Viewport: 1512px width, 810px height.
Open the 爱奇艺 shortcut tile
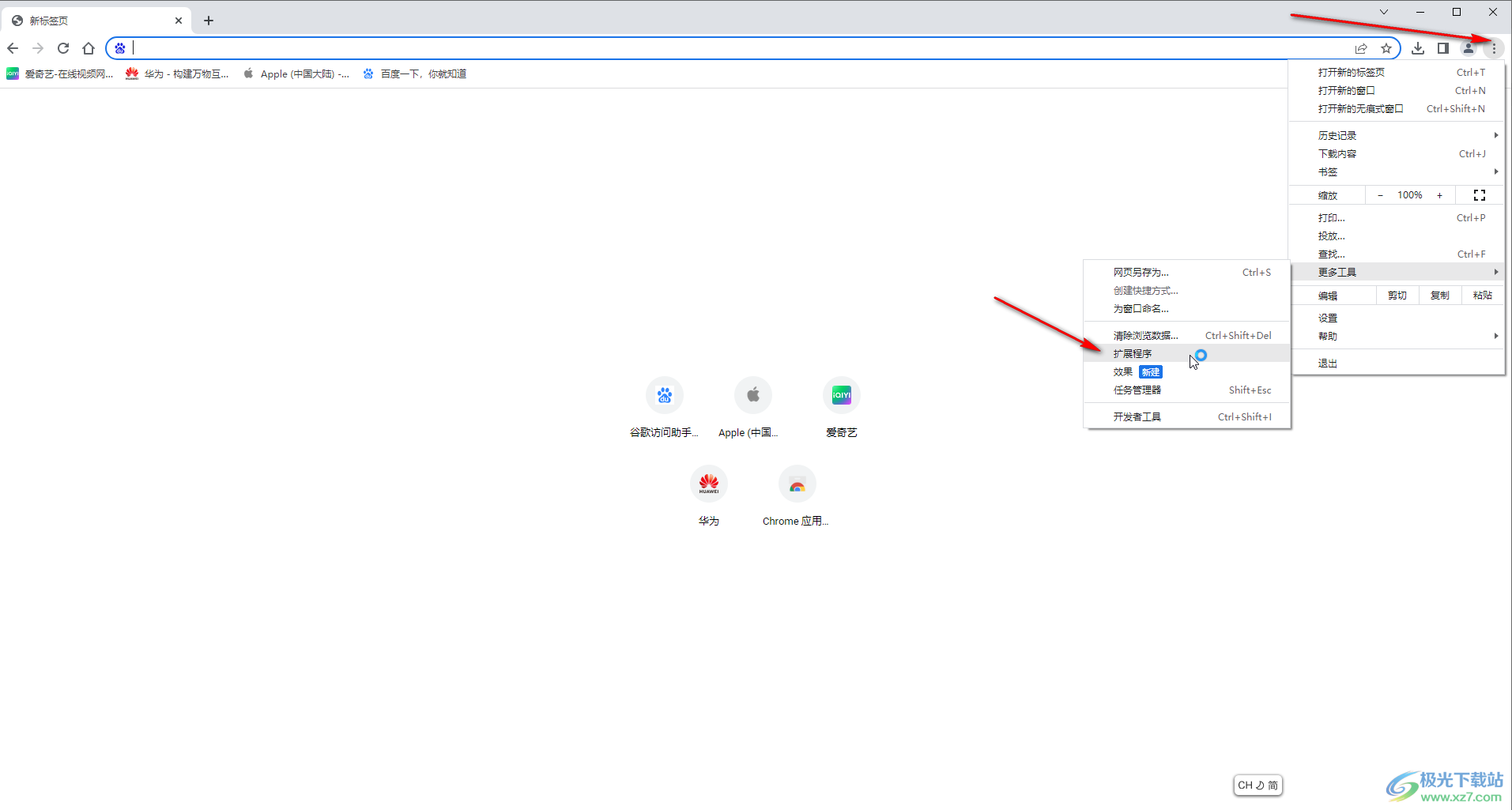(841, 395)
